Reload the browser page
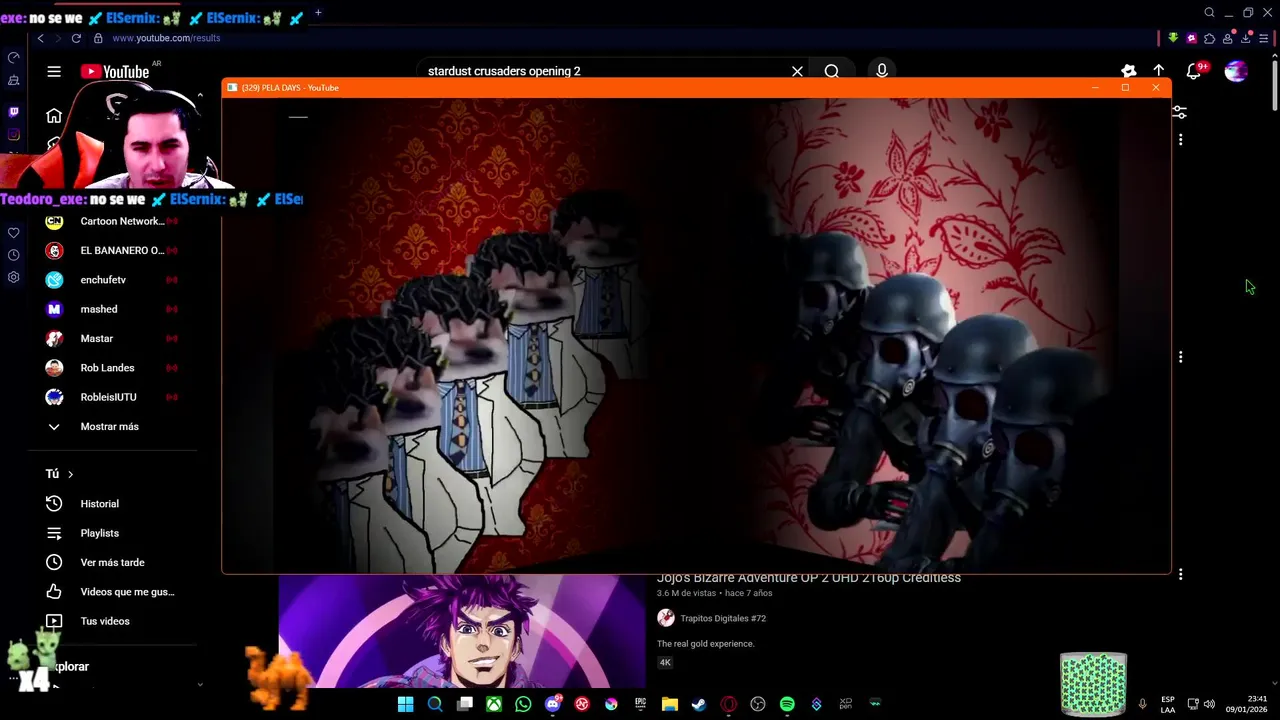1280x720 pixels. click(x=76, y=38)
